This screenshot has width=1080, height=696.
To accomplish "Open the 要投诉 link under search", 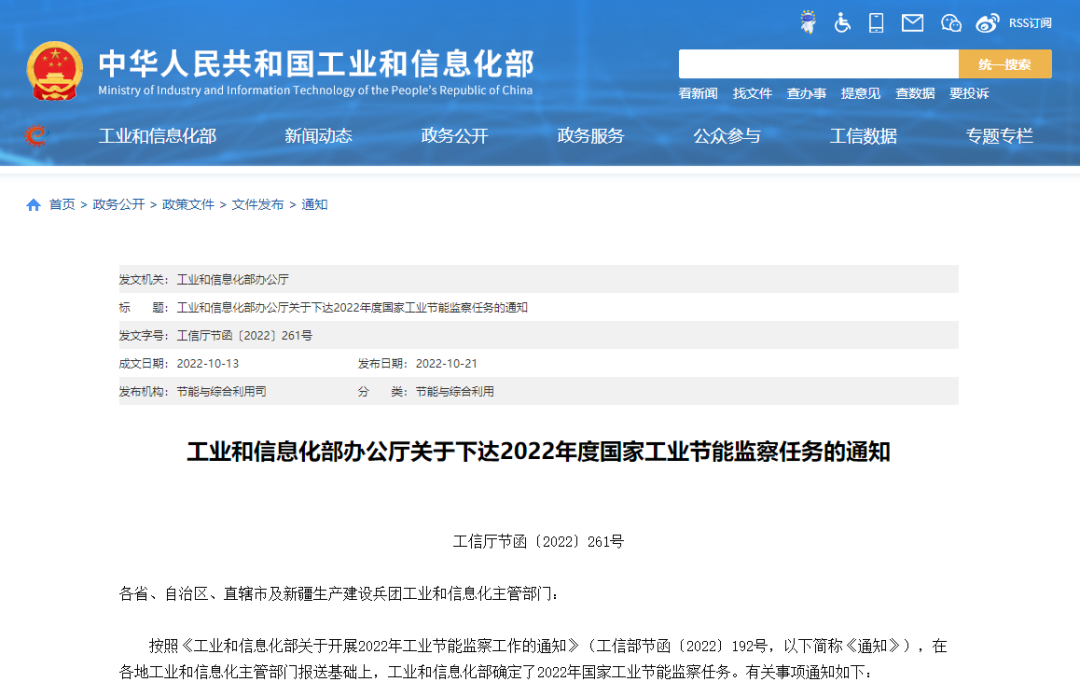I will [x=969, y=93].
